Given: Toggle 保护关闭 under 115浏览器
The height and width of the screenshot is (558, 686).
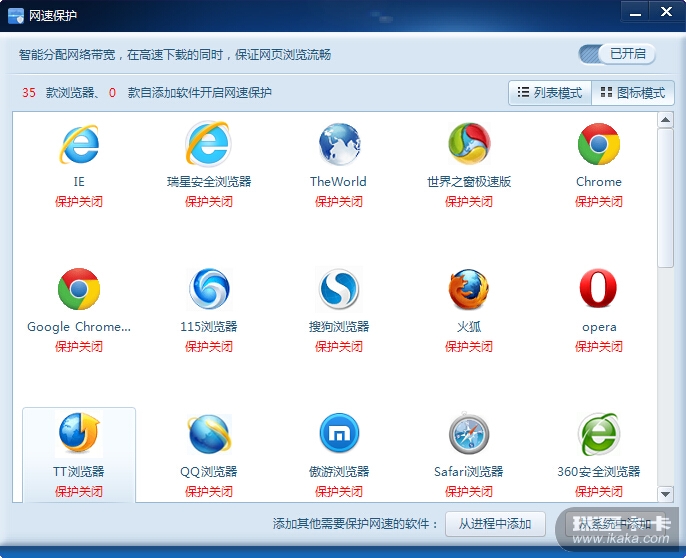Looking at the screenshot, I should (209, 347).
